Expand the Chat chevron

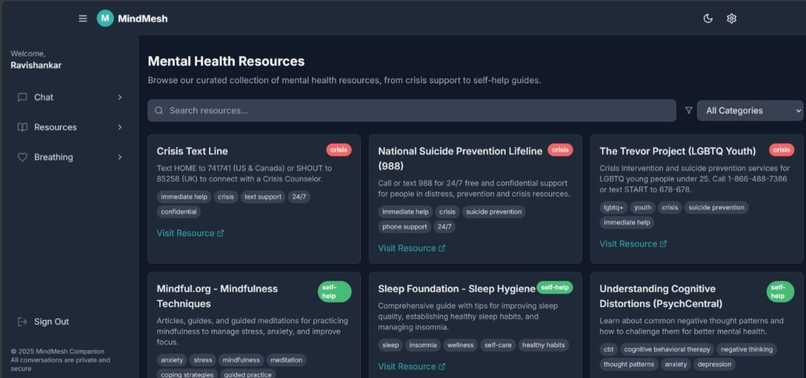[x=119, y=97]
